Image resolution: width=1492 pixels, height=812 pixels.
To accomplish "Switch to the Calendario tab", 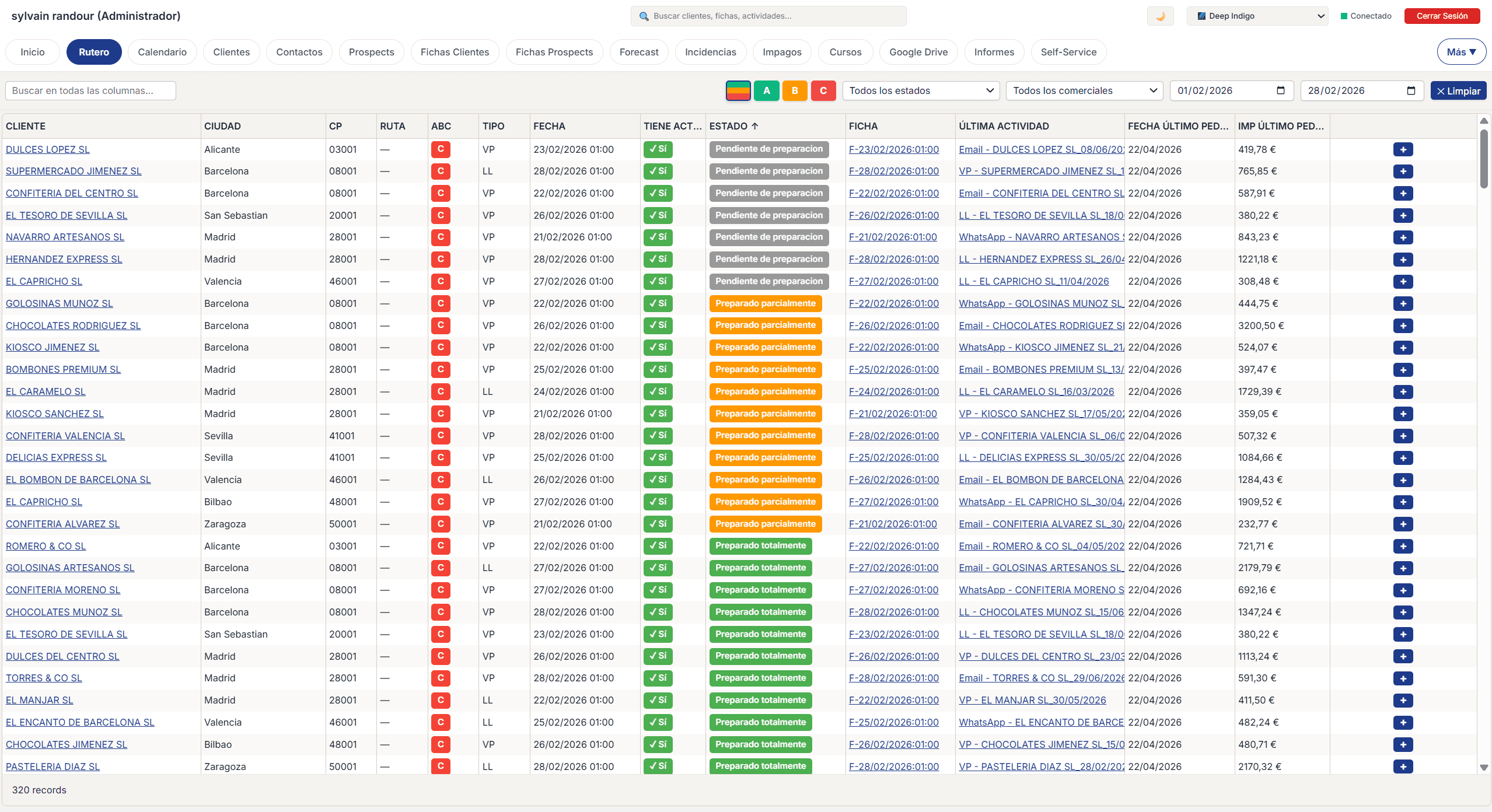I will coord(162,52).
